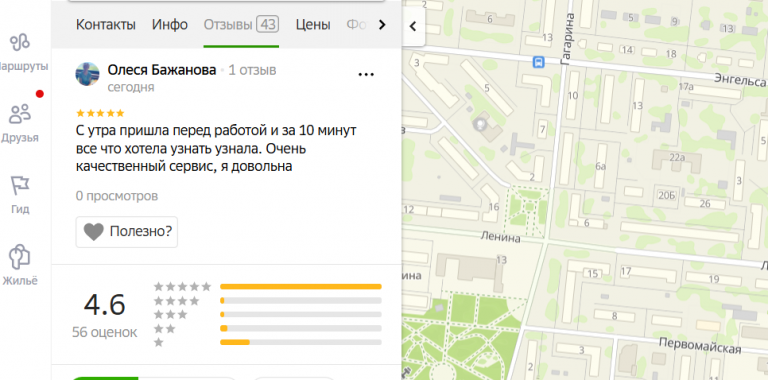Image resolution: width=768 pixels, height=380 pixels.
Task: Open Олеся Бажанова's profile name
Action: 162,70
